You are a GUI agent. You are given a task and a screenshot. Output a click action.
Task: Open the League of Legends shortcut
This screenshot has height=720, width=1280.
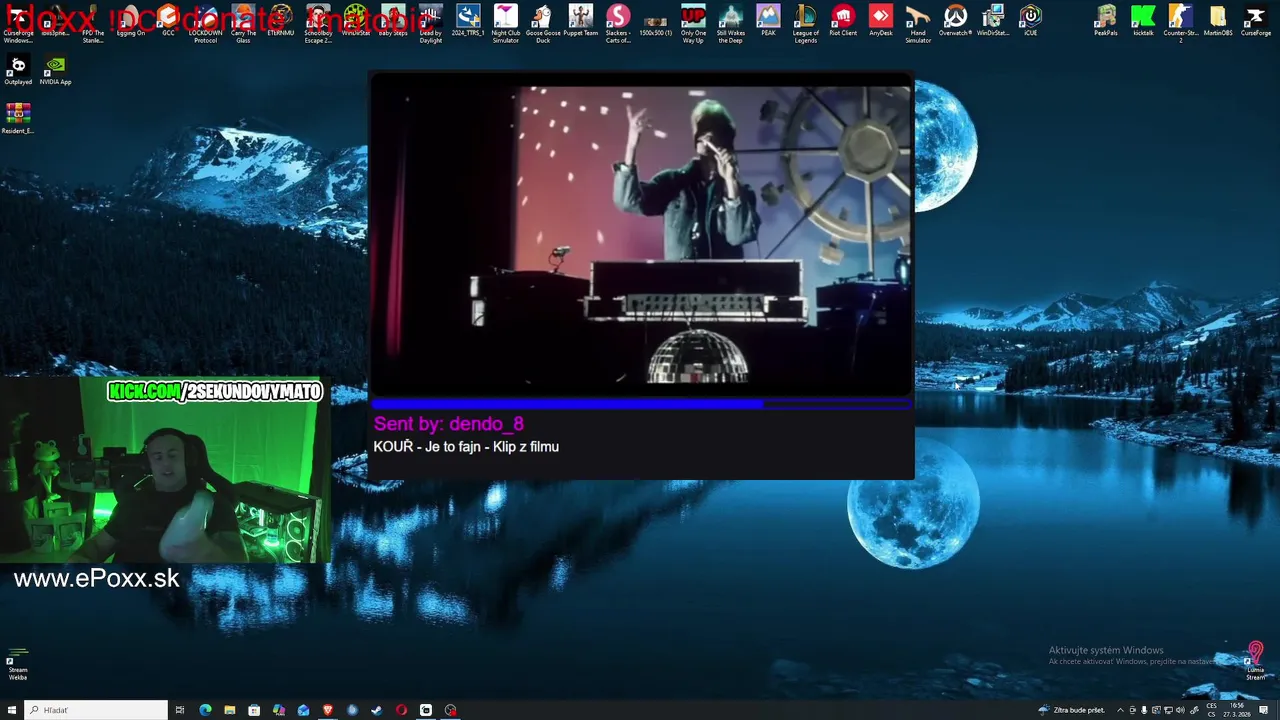coord(806,24)
